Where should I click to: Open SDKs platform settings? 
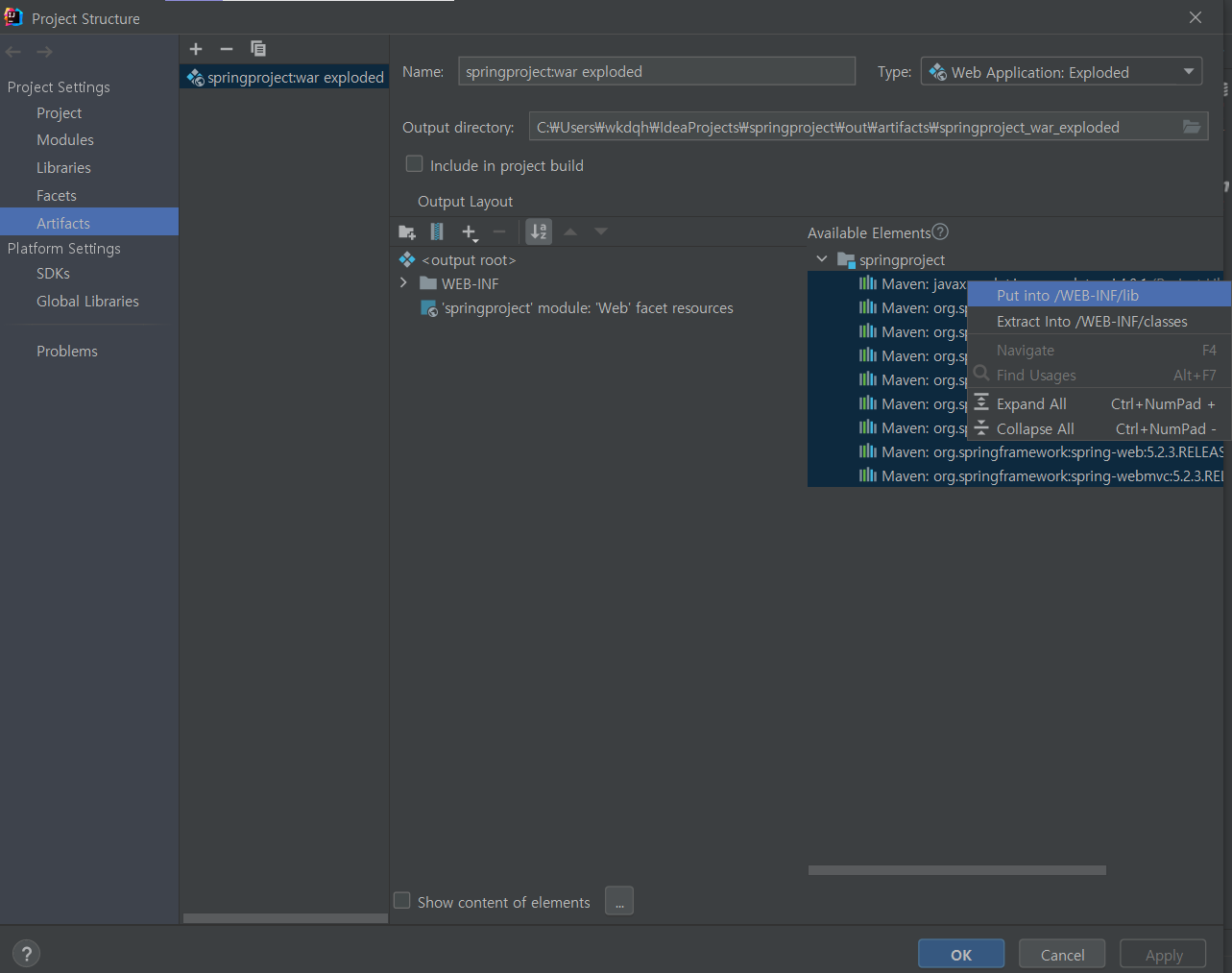tap(53, 274)
